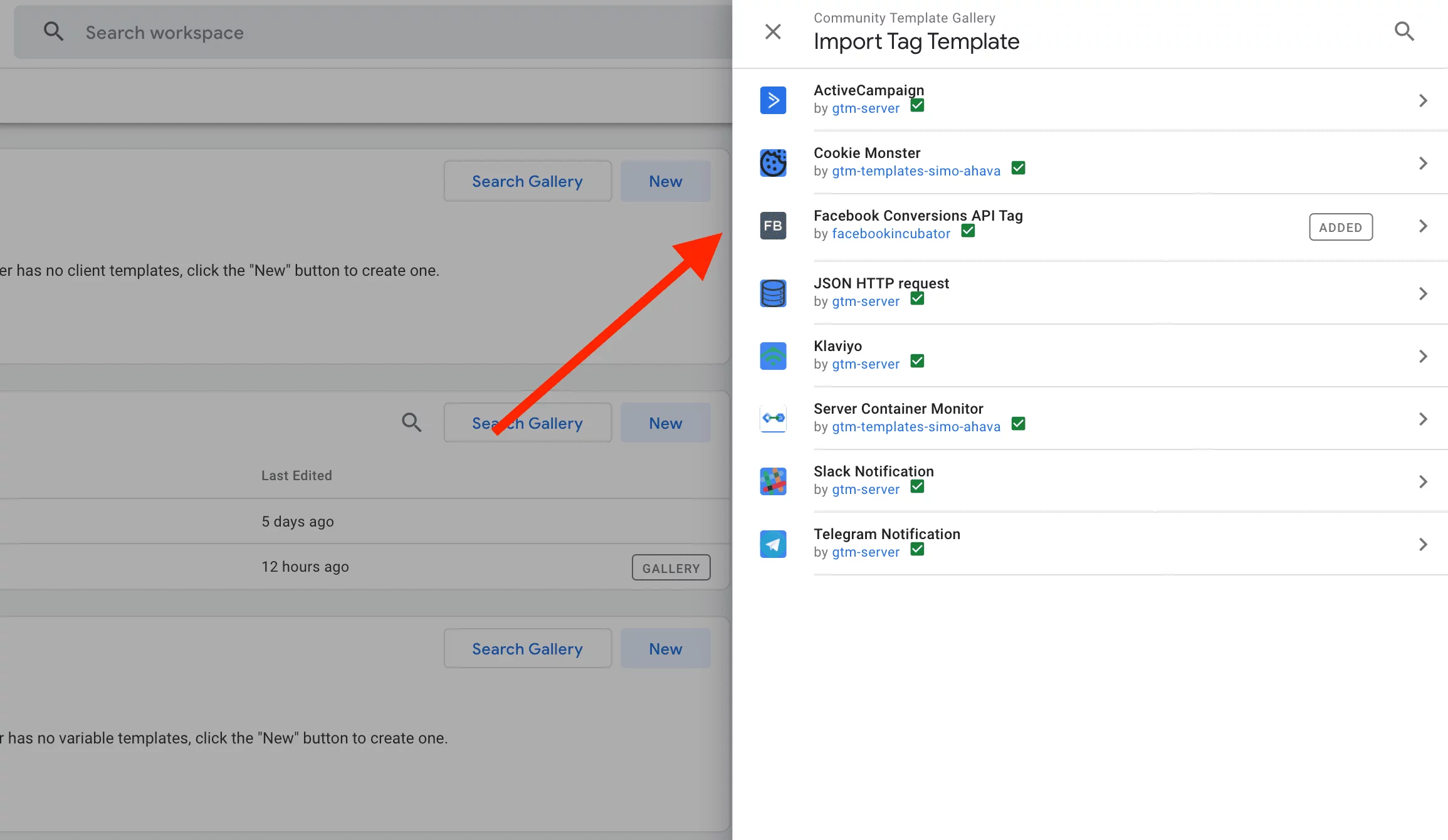
Task: Expand the Telegram Notification row chevron
Action: pyautogui.click(x=1423, y=544)
